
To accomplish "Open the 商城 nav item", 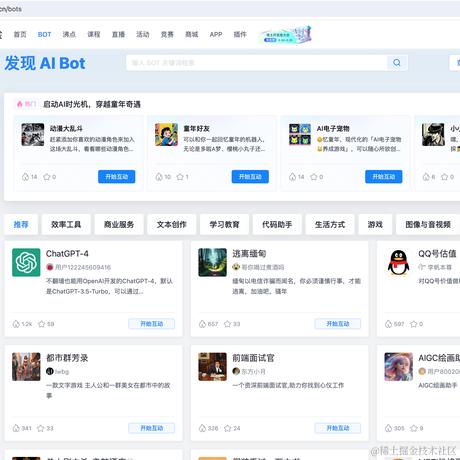I will pyautogui.click(x=192, y=34).
